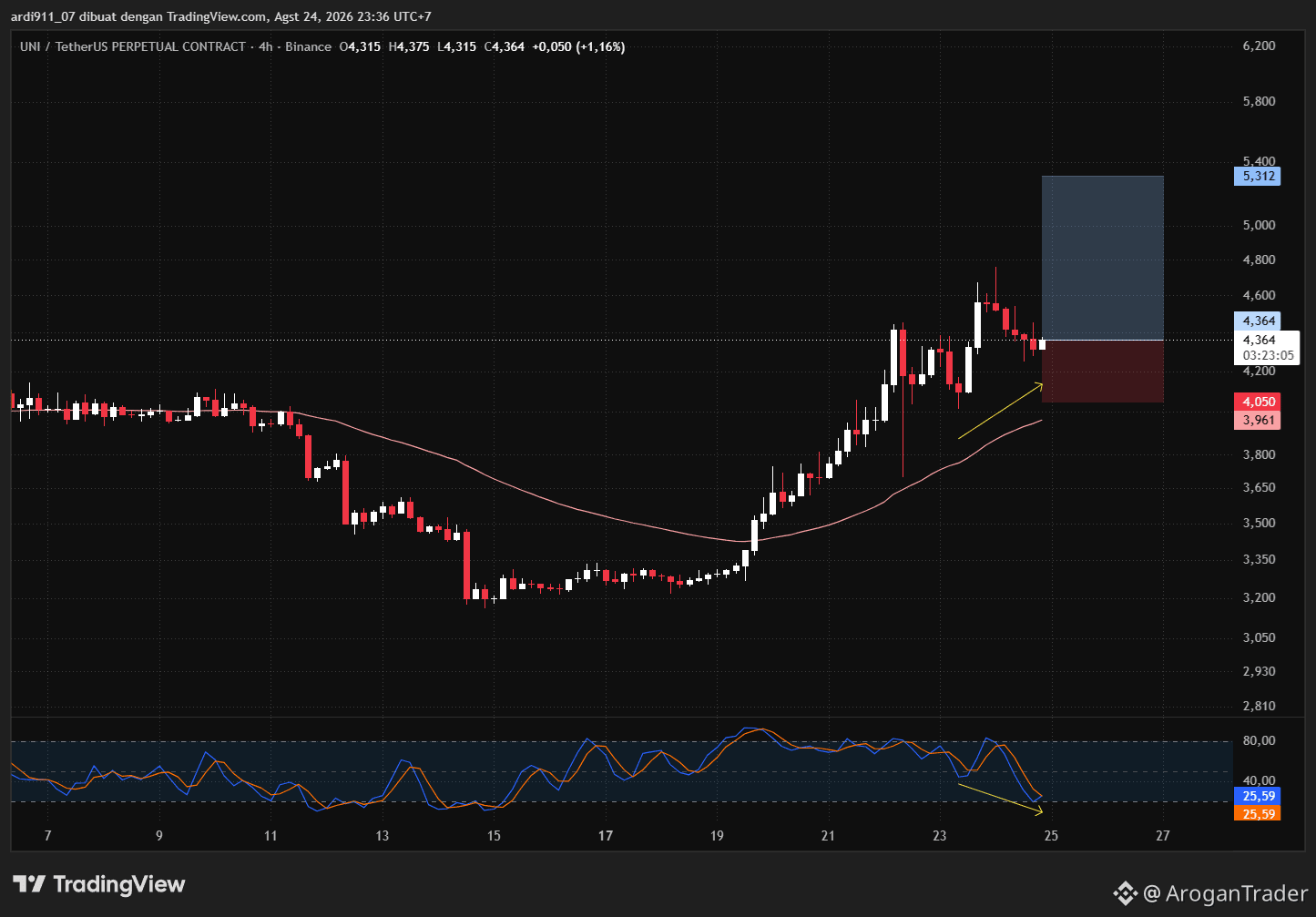Select the 3,050 price axis label
The image size is (1316, 917).
[x=1259, y=637]
